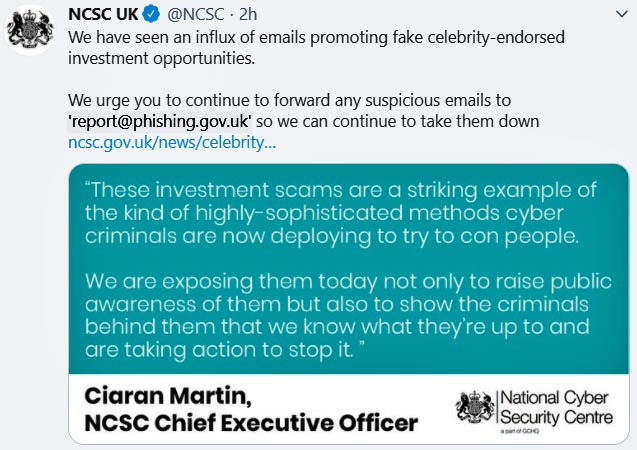This screenshot has width=637, height=450.
Task: Click the Ciaran Martin name caption
Action: [x=168, y=396]
